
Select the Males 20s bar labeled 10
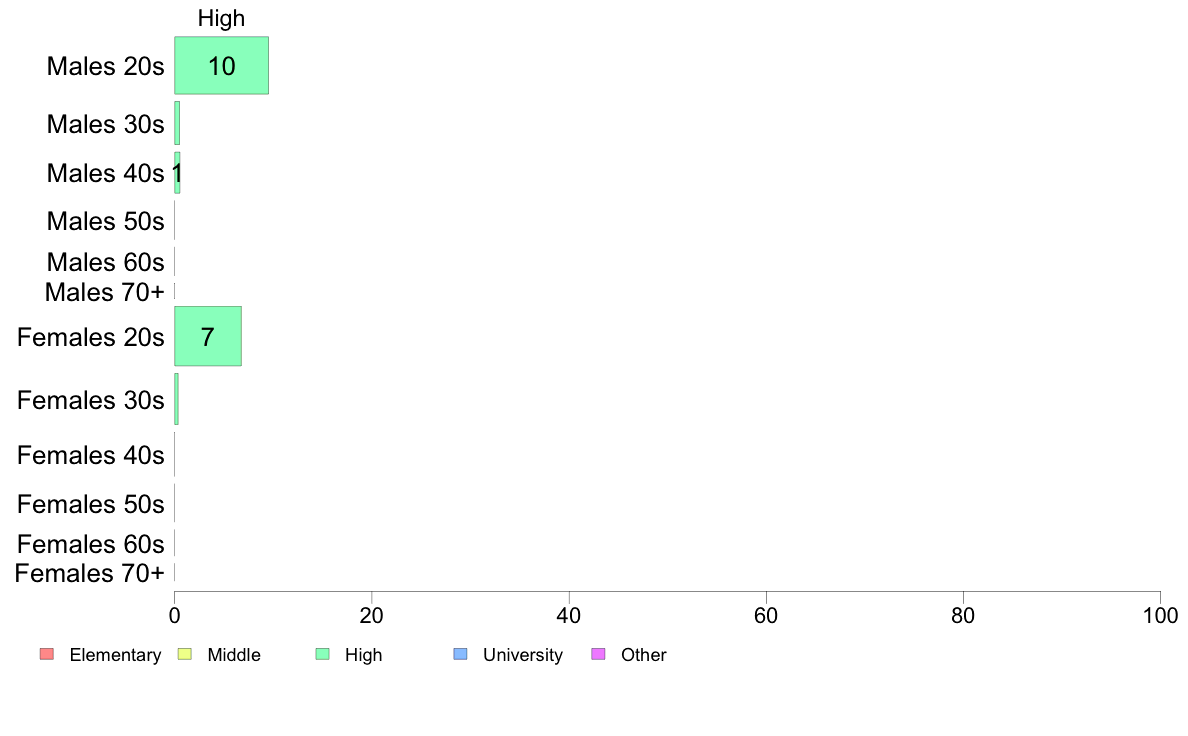pyautogui.click(x=221, y=65)
